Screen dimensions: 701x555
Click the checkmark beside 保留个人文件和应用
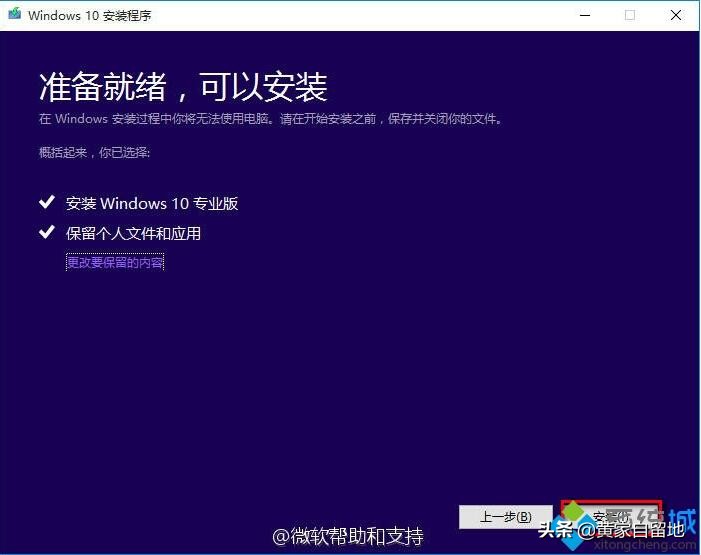[47, 232]
